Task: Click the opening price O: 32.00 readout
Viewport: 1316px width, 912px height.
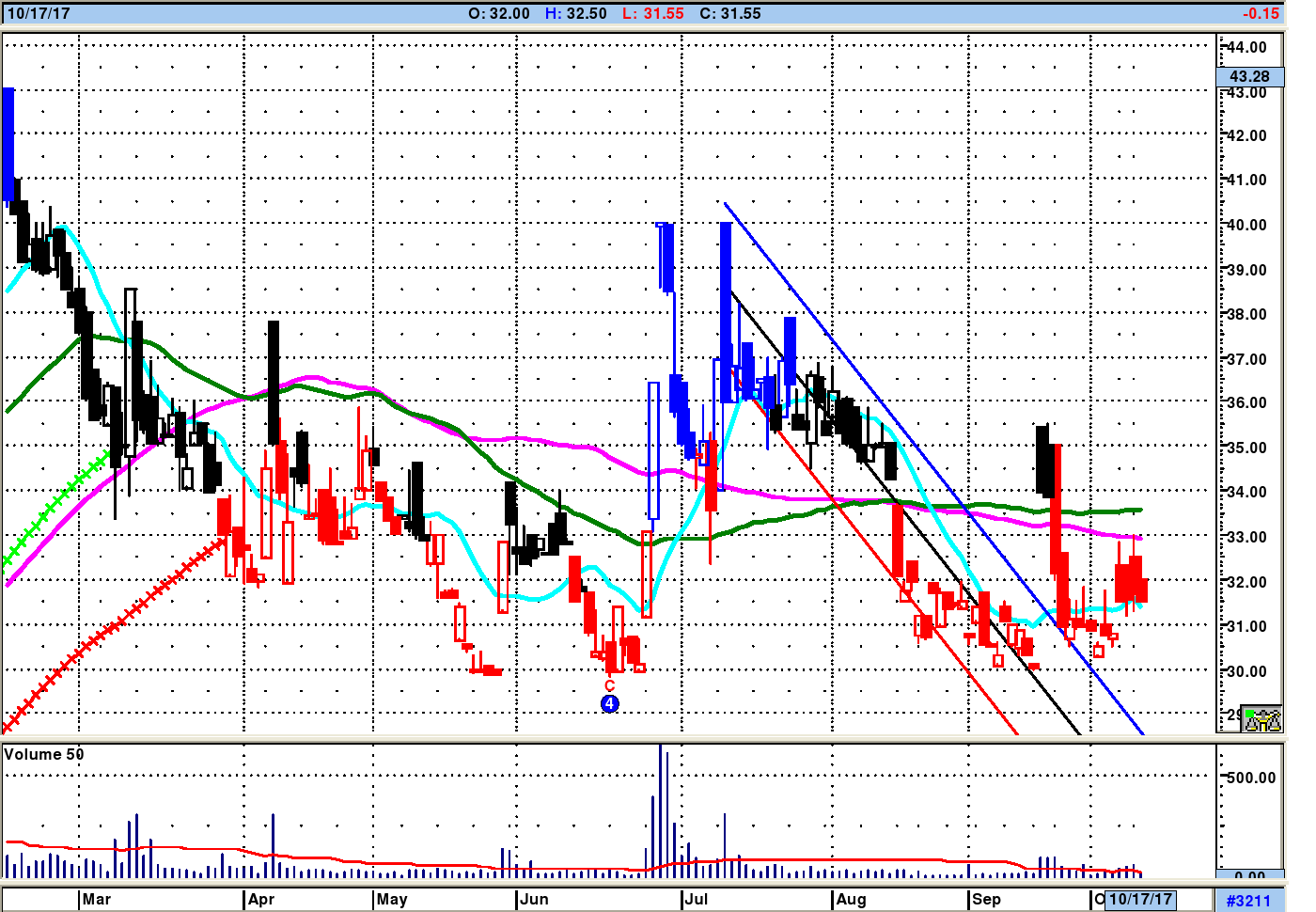Action: tap(499, 13)
